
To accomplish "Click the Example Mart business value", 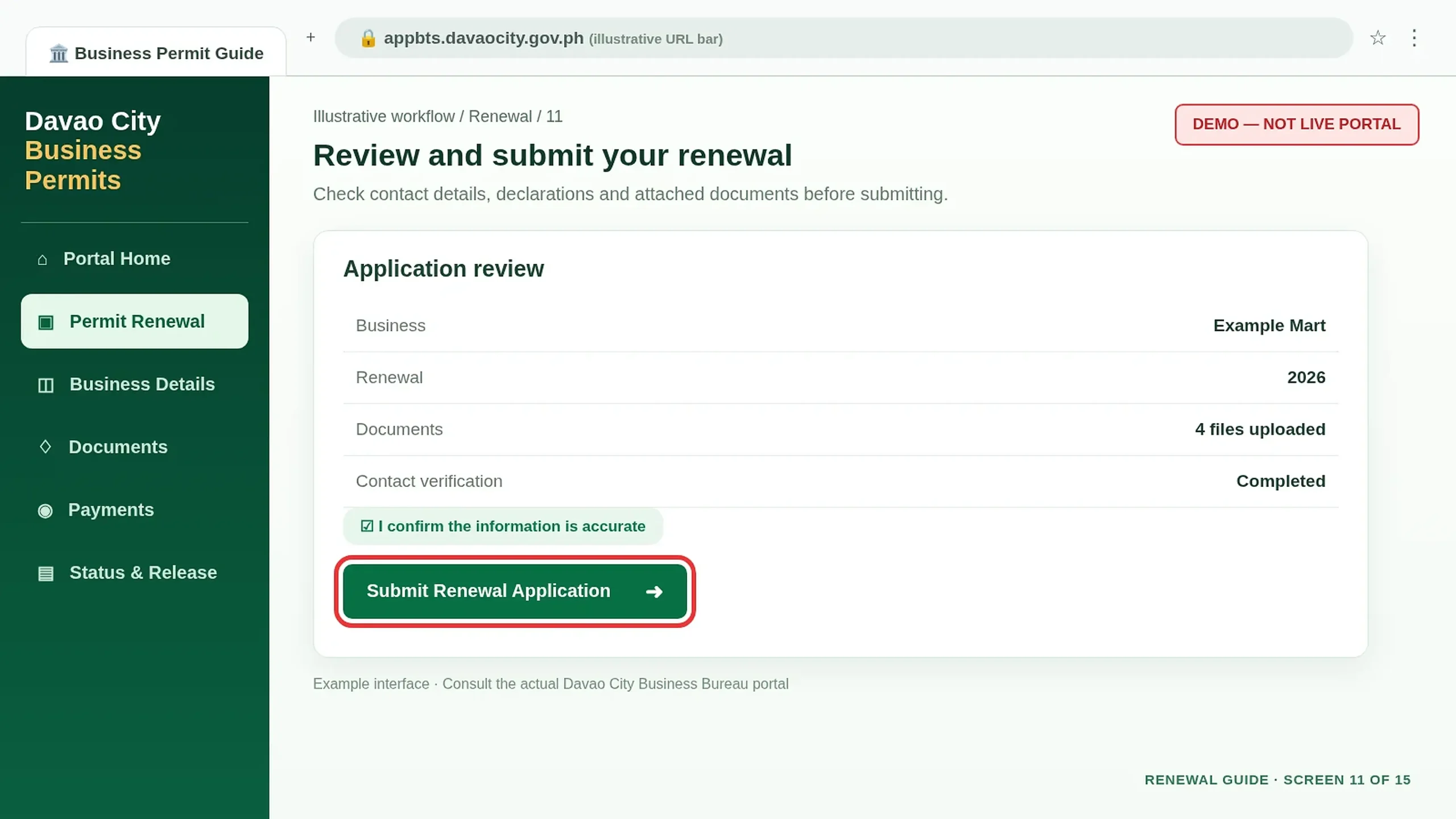I will point(1269,326).
